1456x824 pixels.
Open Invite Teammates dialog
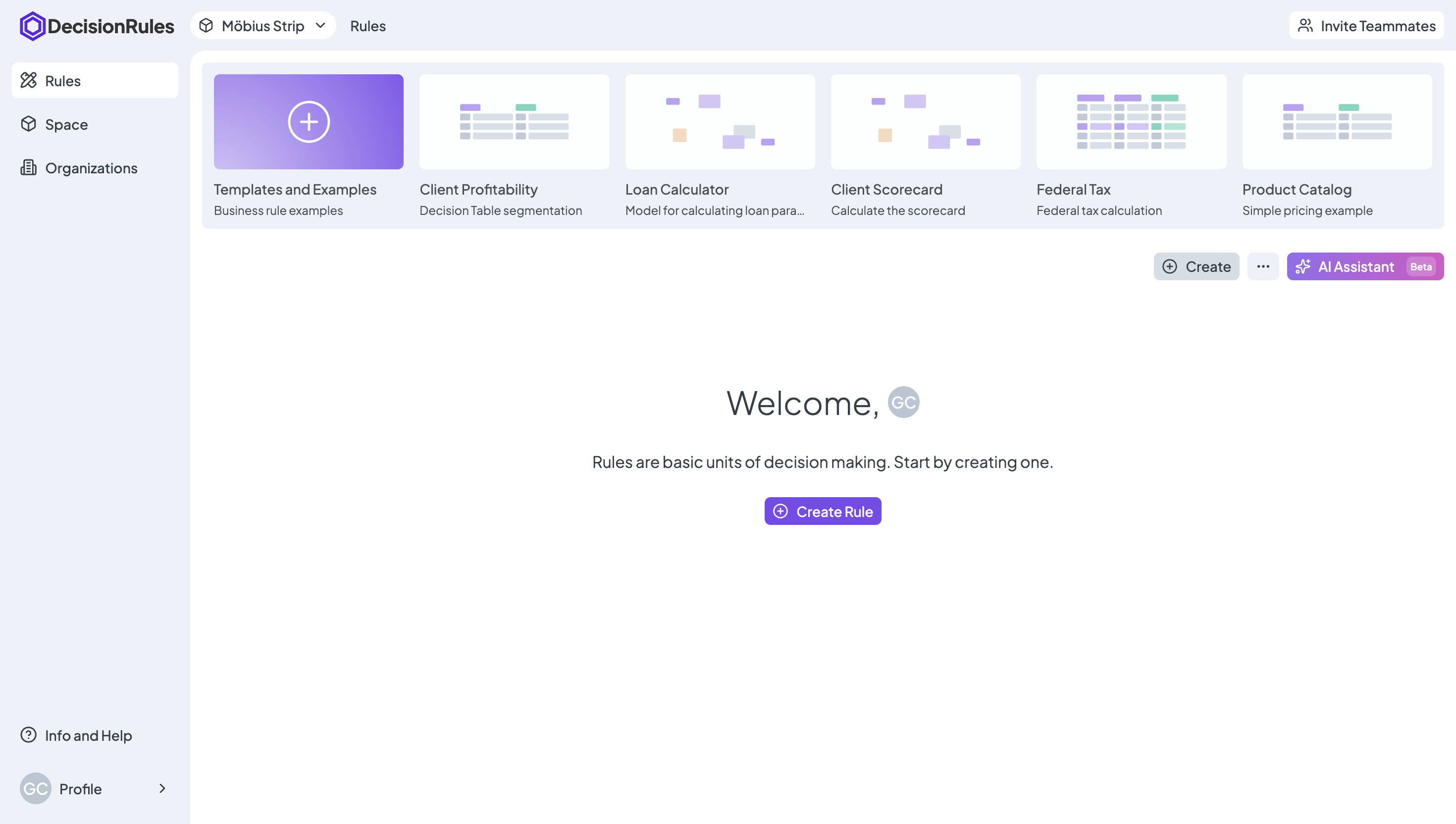[1366, 26]
